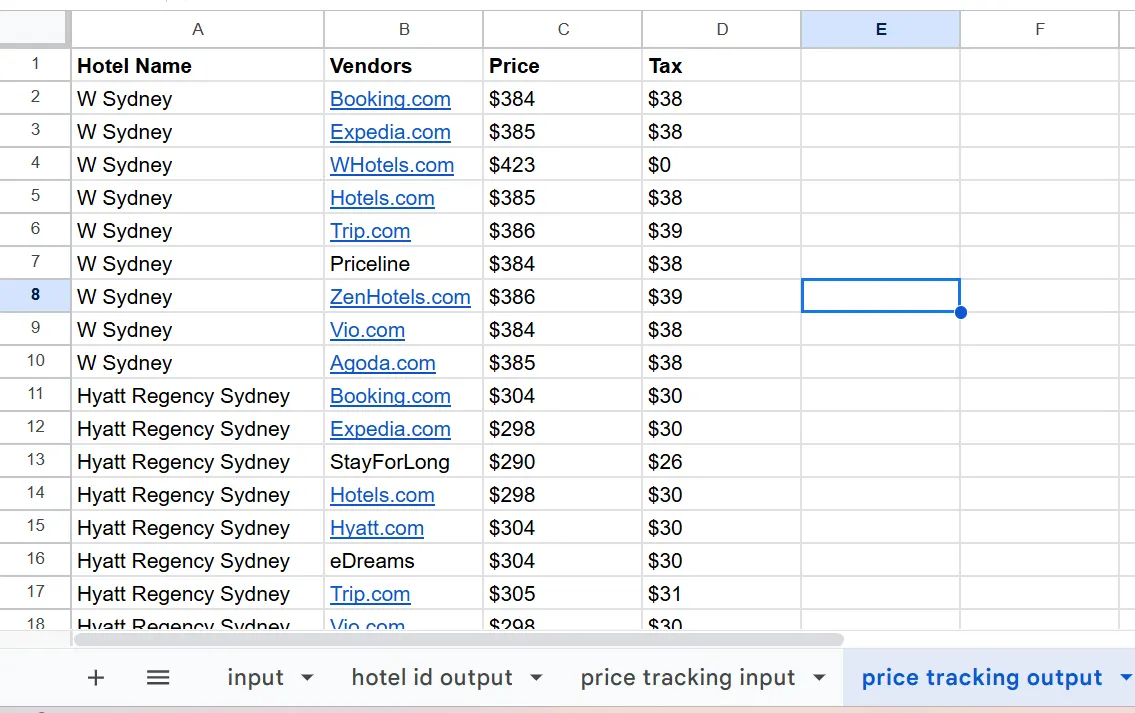This screenshot has width=1135, height=713.
Task: Open the price tracking input tab dropdown arrow
Action: coord(819,678)
